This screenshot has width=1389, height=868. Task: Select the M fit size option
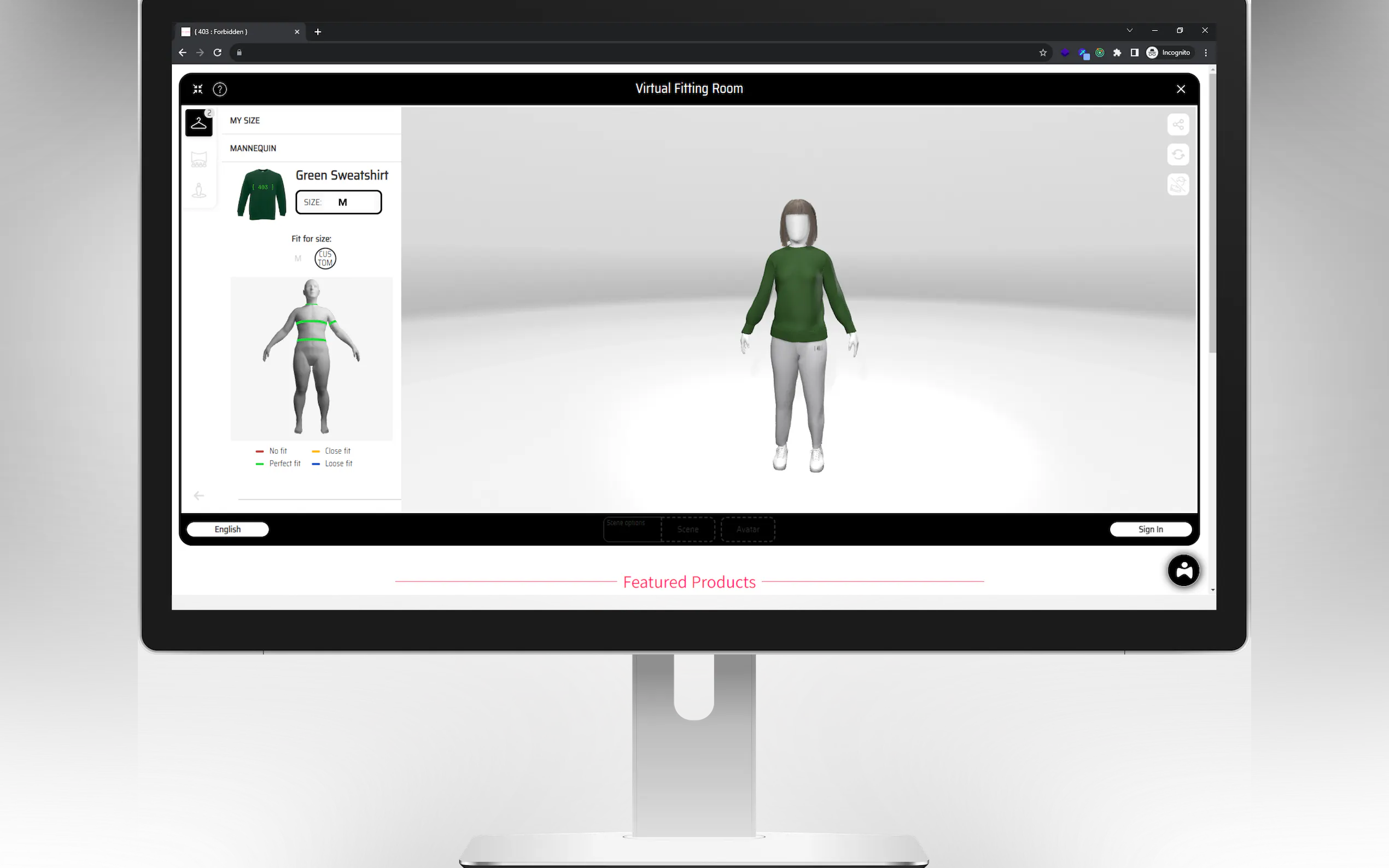[297, 259]
